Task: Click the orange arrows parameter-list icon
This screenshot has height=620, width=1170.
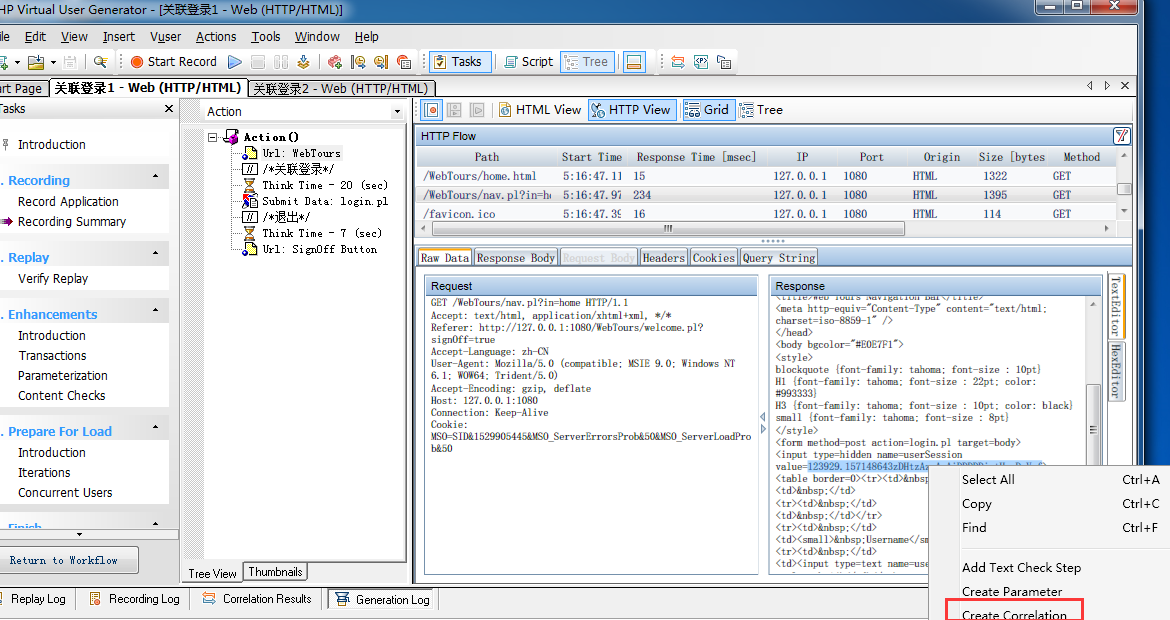Action: 678,62
